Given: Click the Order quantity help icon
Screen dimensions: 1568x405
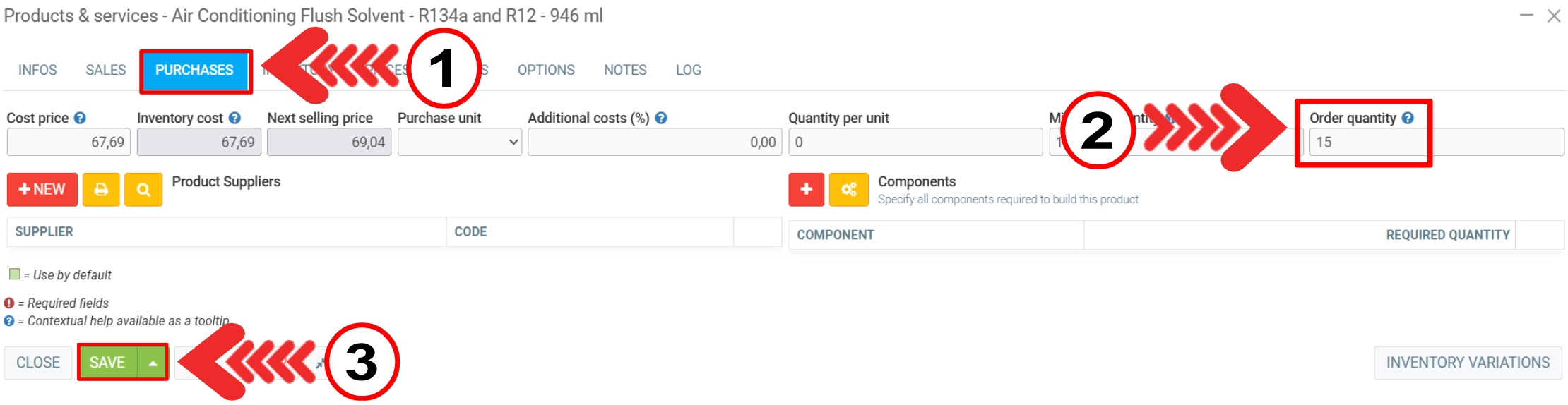Looking at the screenshot, I should pos(1408,118).
